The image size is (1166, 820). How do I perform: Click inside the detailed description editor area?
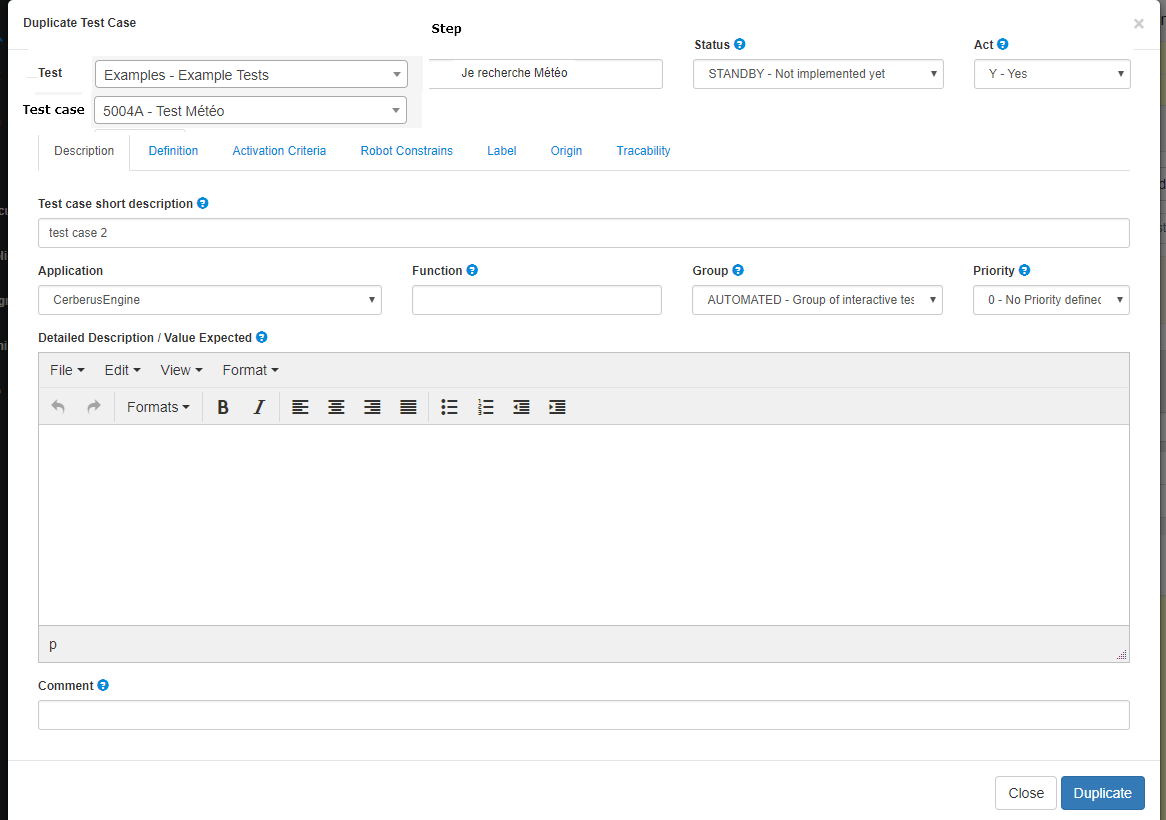[x=584, y=525]
